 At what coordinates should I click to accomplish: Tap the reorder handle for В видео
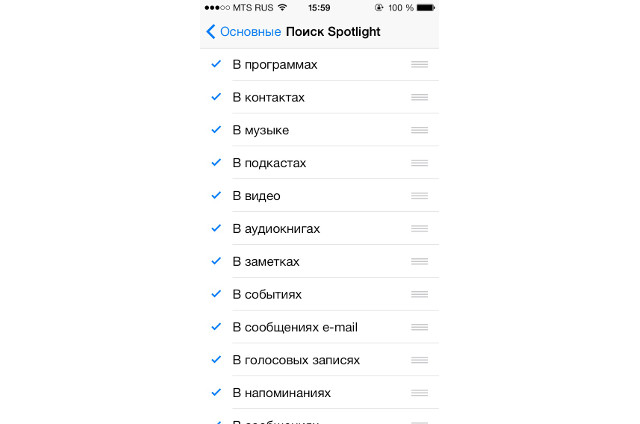click(419, 196)
